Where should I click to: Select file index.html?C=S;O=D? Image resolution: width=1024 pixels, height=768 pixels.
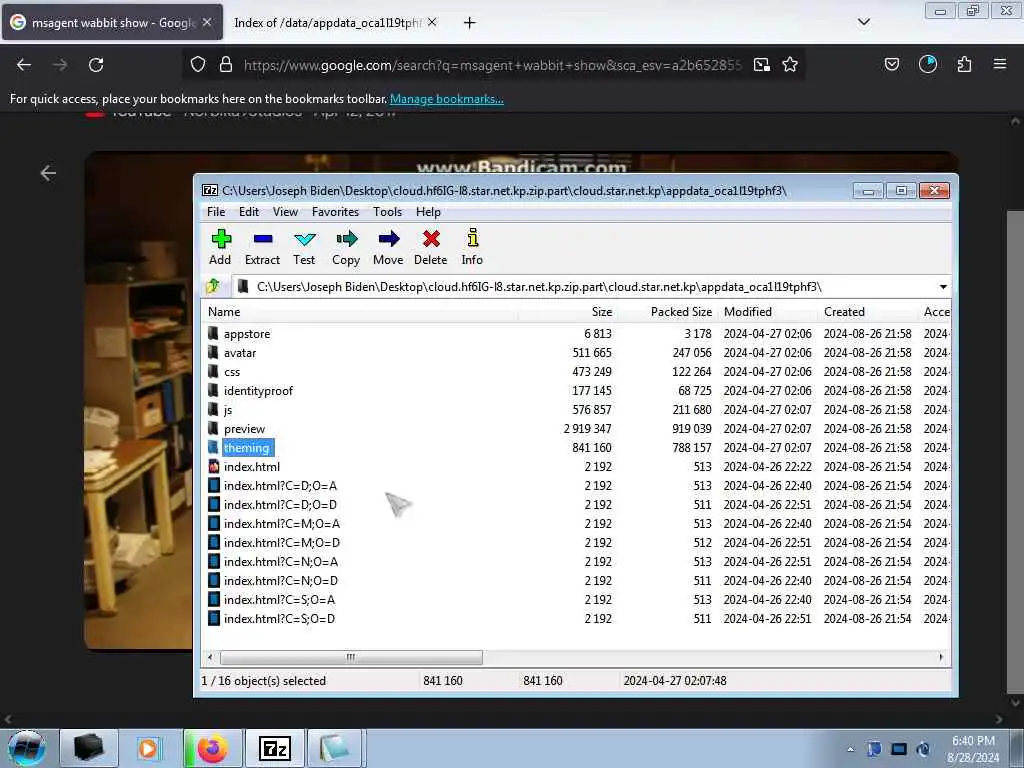tap(279, 618)
